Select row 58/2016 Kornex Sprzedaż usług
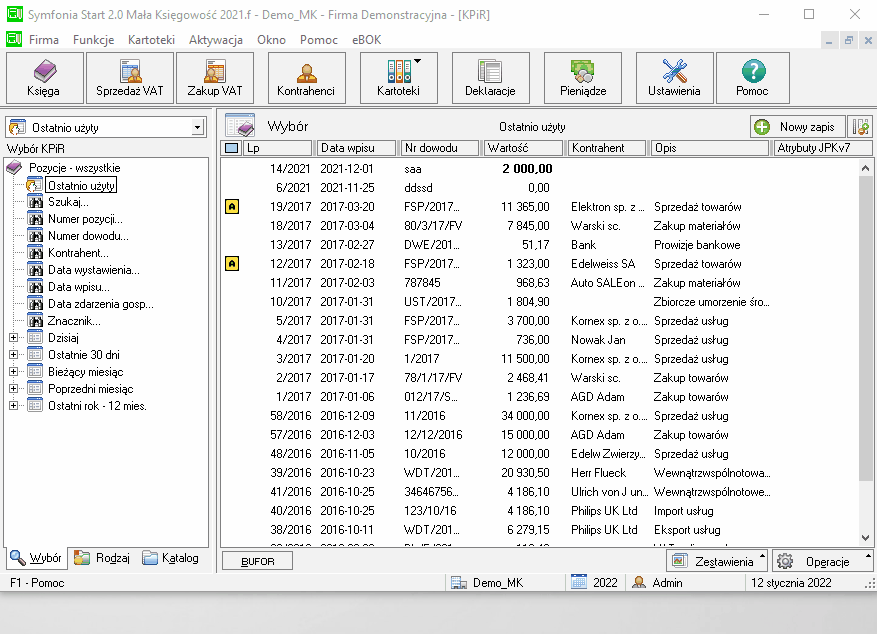Viewport: 877px width, 634px height. tap(540, 416)
